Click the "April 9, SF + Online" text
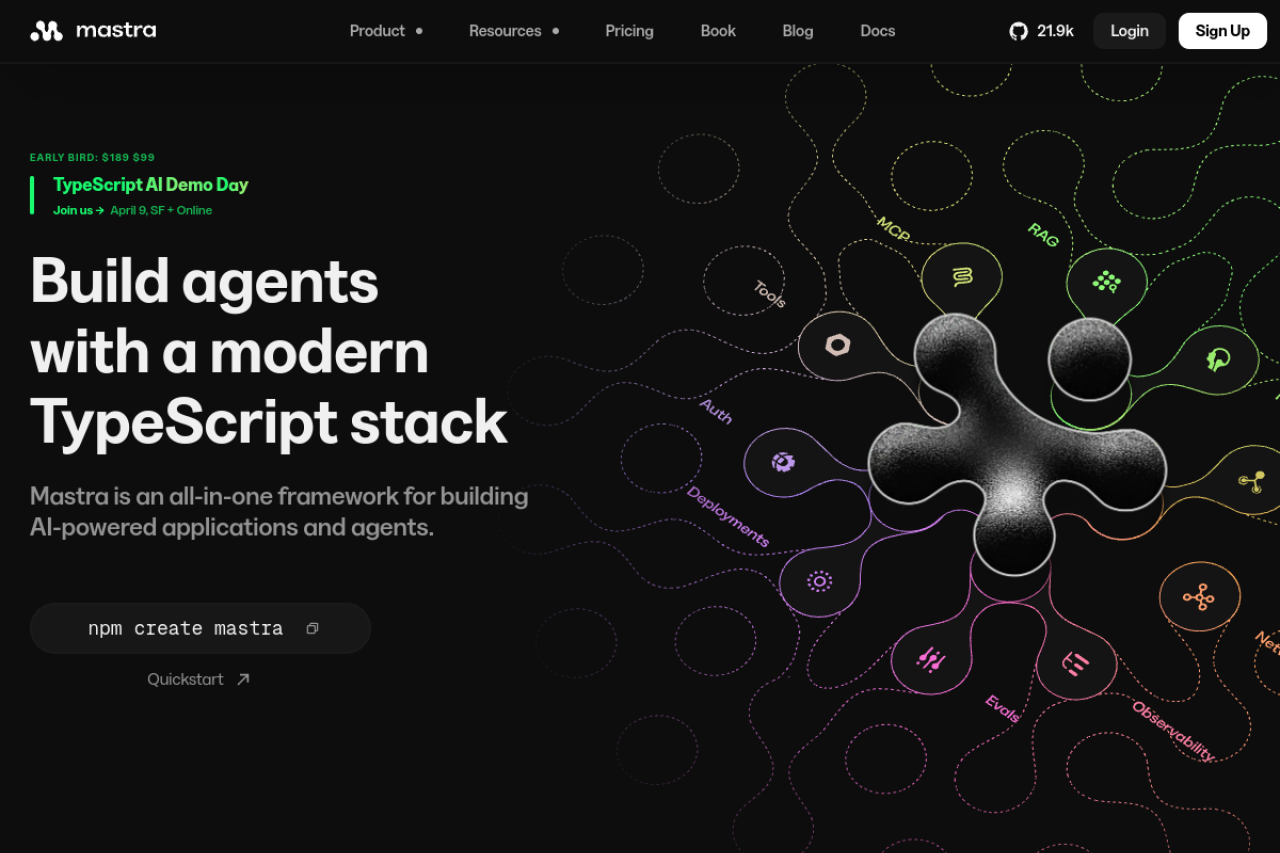Screen dimensions: 1280x853 [x=161, y=210]
